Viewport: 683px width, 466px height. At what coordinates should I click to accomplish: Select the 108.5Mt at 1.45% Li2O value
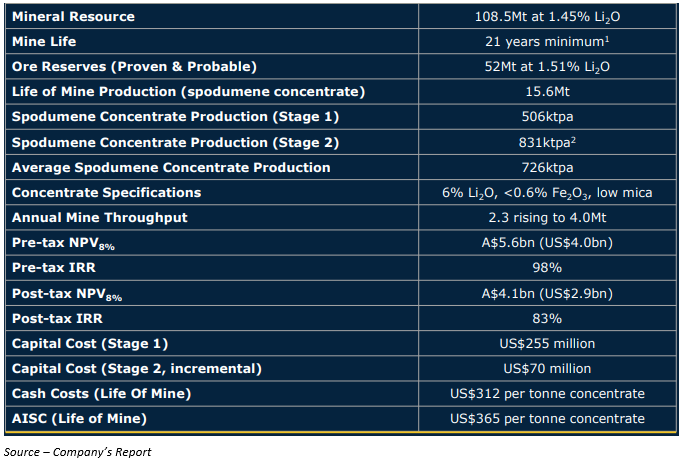[x=547, y=17]
